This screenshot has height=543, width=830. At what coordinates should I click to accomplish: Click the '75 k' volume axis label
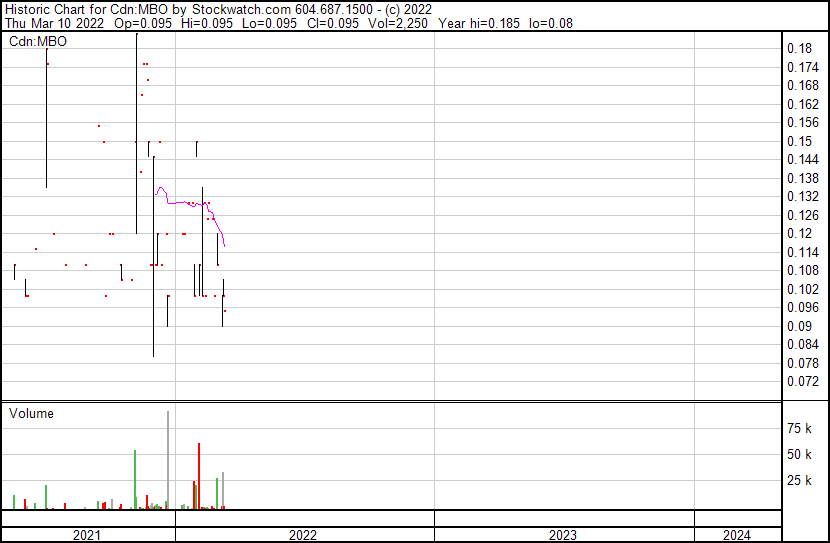tap(799, 428)
